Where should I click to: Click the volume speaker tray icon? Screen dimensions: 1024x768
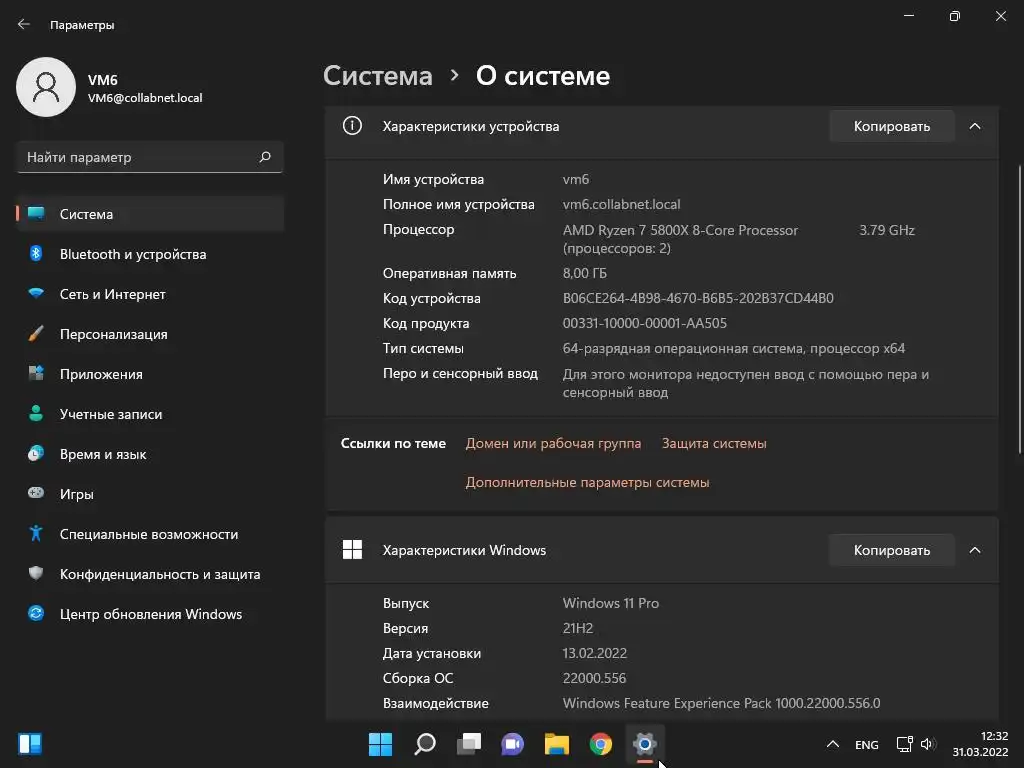928,744
